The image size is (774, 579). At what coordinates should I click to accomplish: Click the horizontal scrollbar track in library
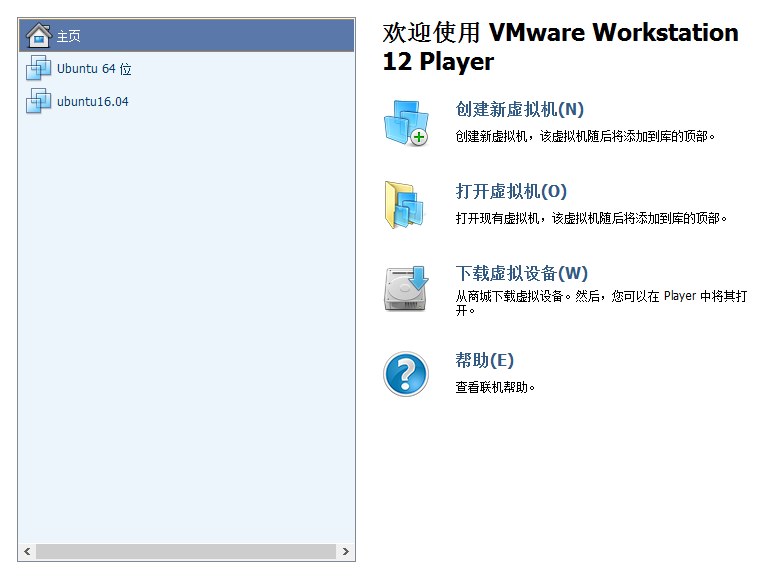[187, 551]
